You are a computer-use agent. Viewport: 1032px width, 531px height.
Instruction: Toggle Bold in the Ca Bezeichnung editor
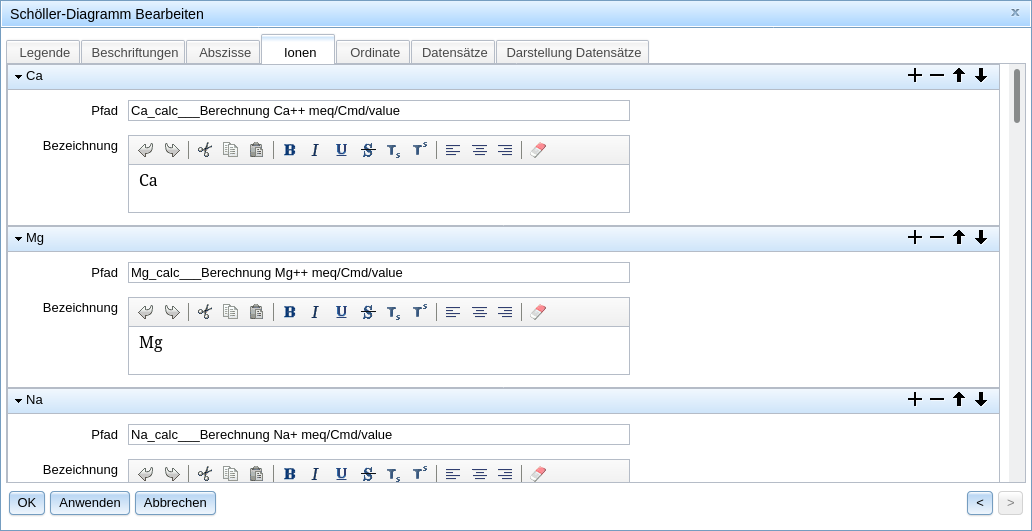tap(290, 150)
